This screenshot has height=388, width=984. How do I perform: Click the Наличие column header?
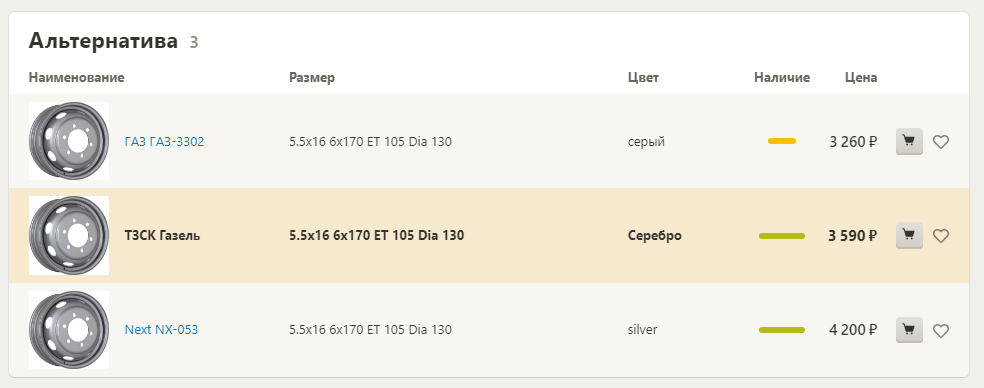point(782,78)
